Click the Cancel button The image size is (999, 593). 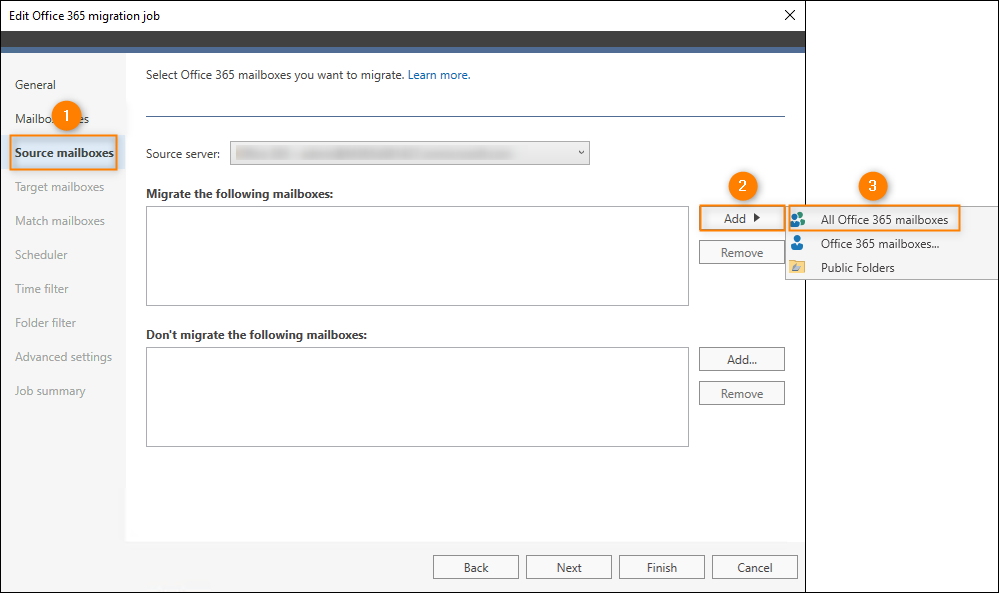[755, 568]
